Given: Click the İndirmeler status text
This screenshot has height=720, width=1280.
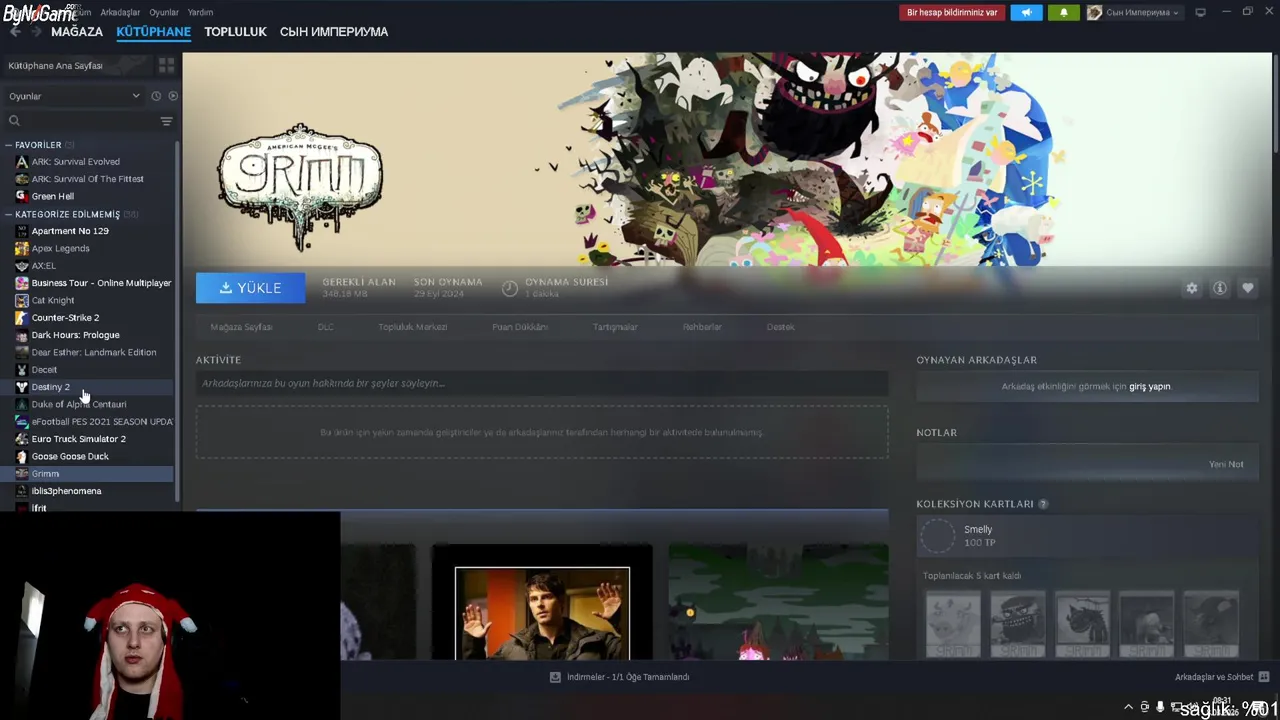Looking at the screenshot, I should (628, 677).
